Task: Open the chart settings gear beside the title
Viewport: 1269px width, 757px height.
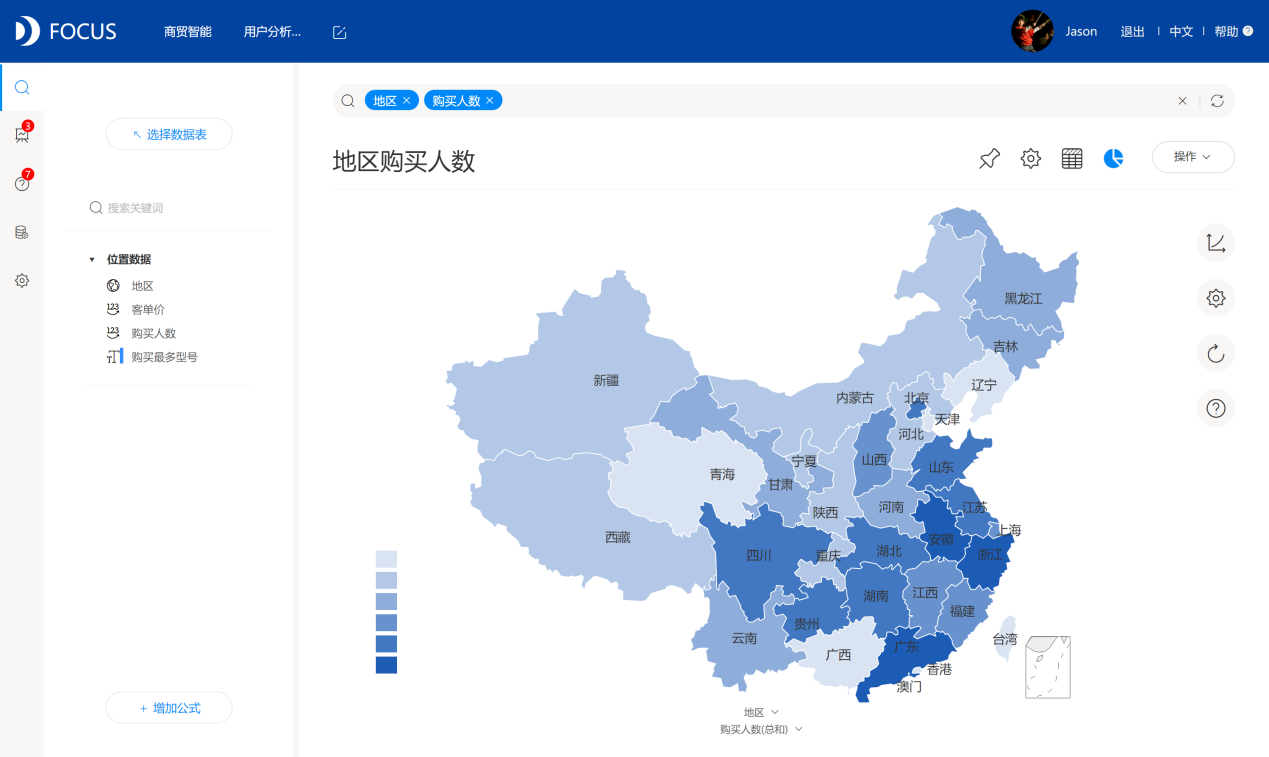Action: (1031, 158)
